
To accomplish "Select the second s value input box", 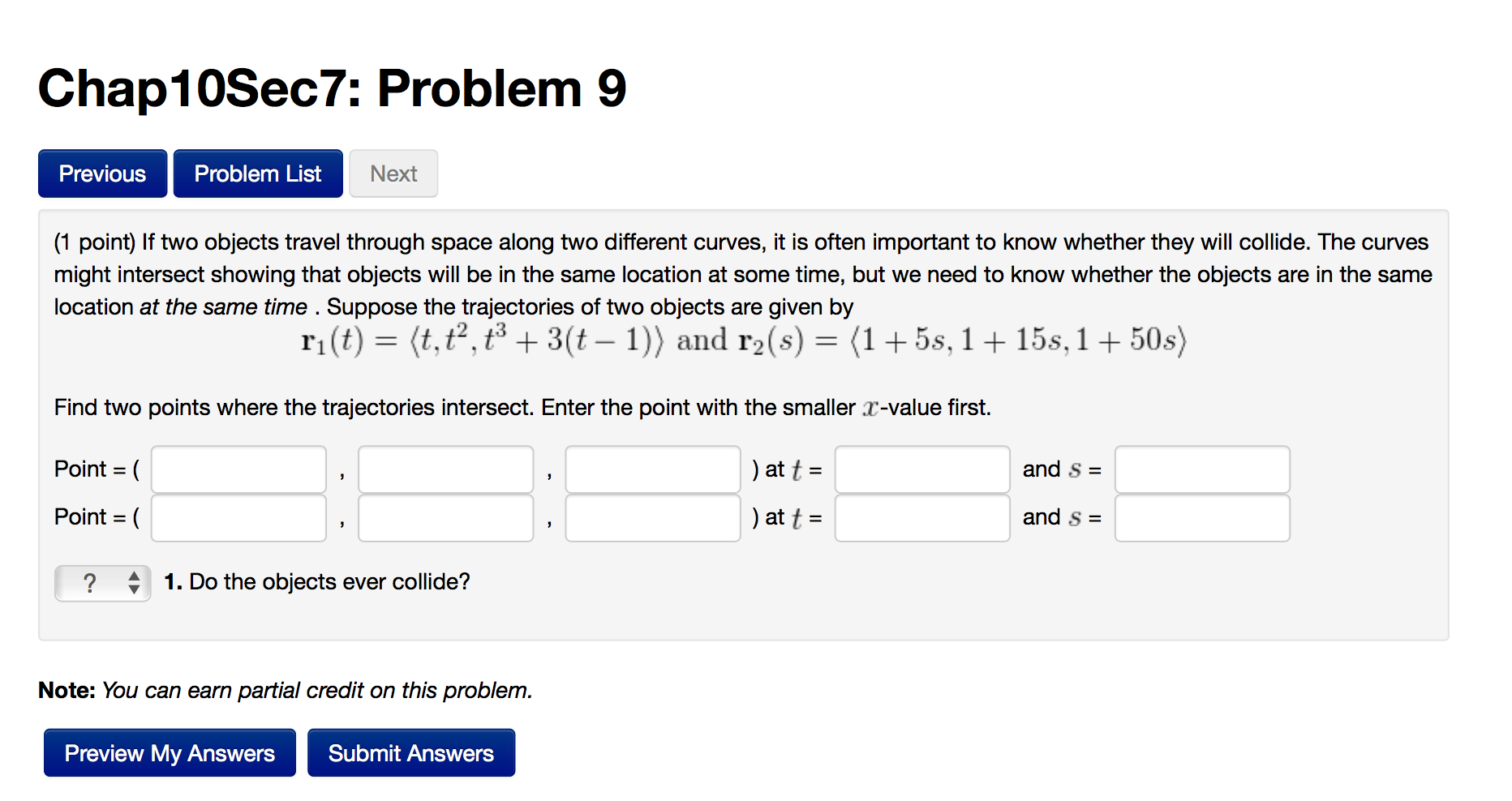I will click(x=1202, y=517).
